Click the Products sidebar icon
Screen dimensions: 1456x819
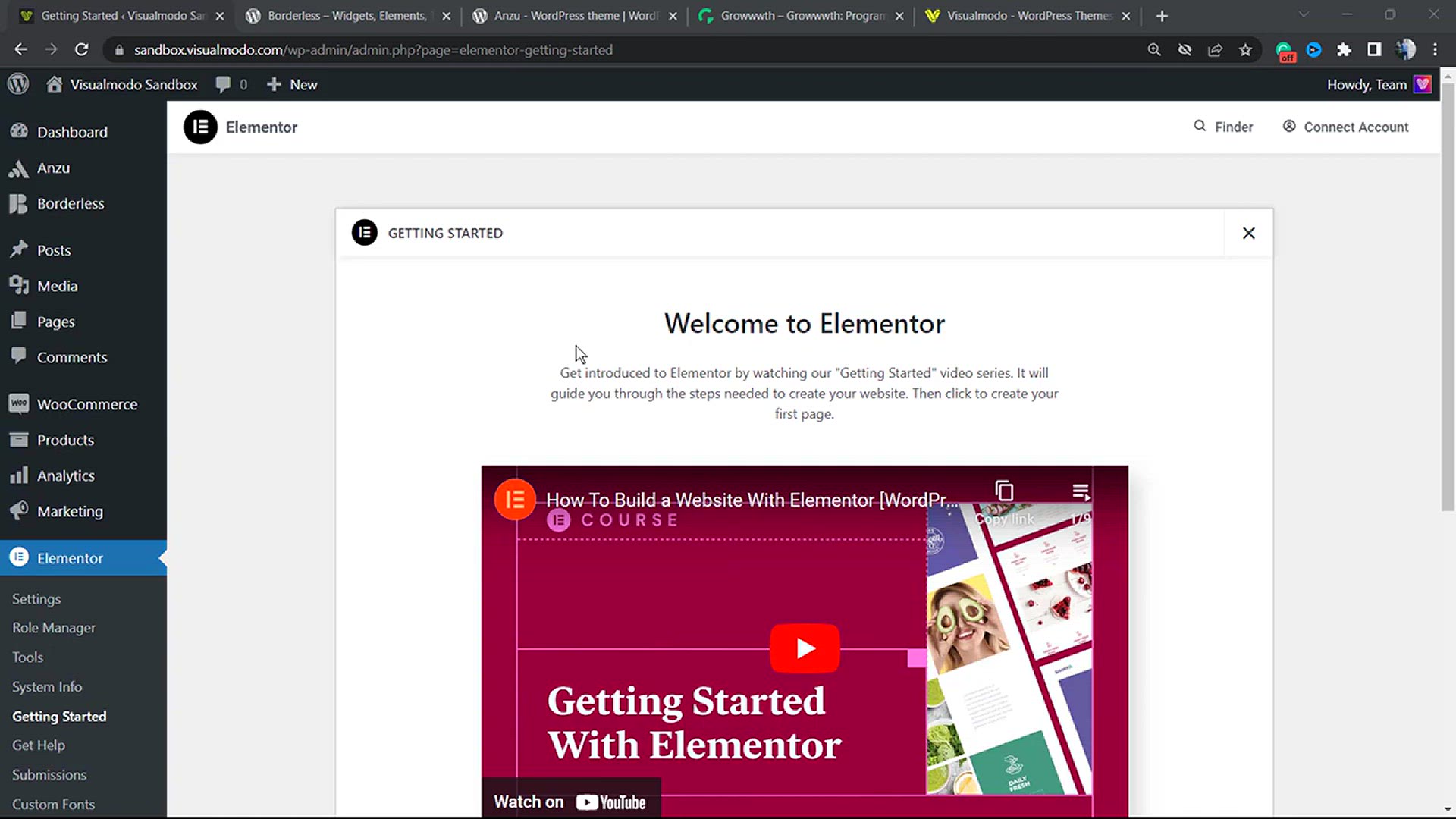[19, 439]
